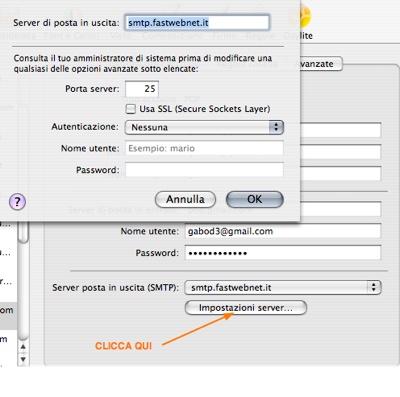Click the Nome utente field with gabod3@gmail.com
Image resolution: width=400 pixels, height=397 pixels.
283,231
